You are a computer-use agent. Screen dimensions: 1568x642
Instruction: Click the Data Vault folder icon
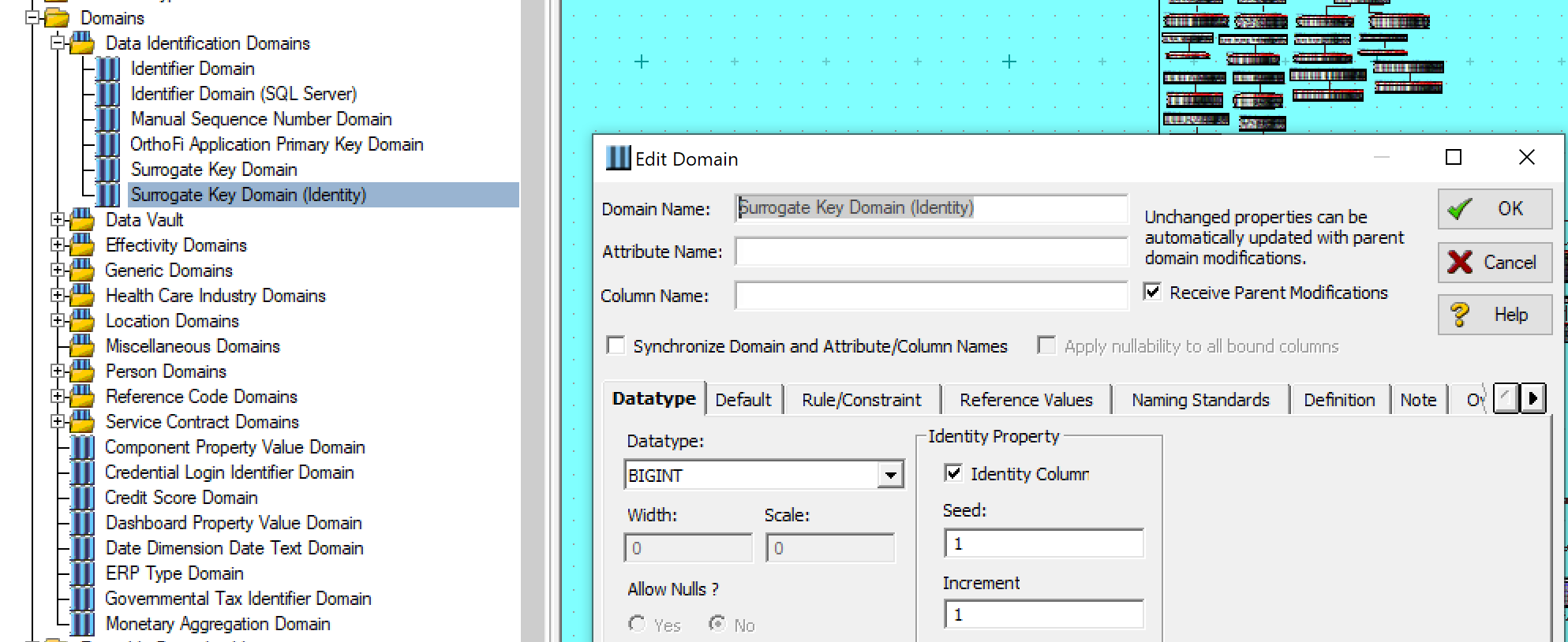[x=82, y=220]
